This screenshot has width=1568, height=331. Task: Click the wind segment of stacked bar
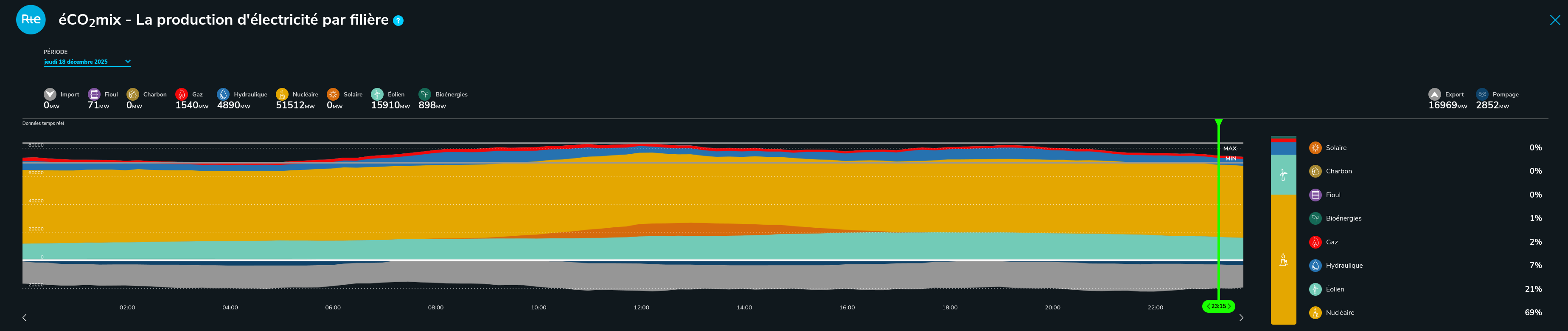coord(1283,175)
